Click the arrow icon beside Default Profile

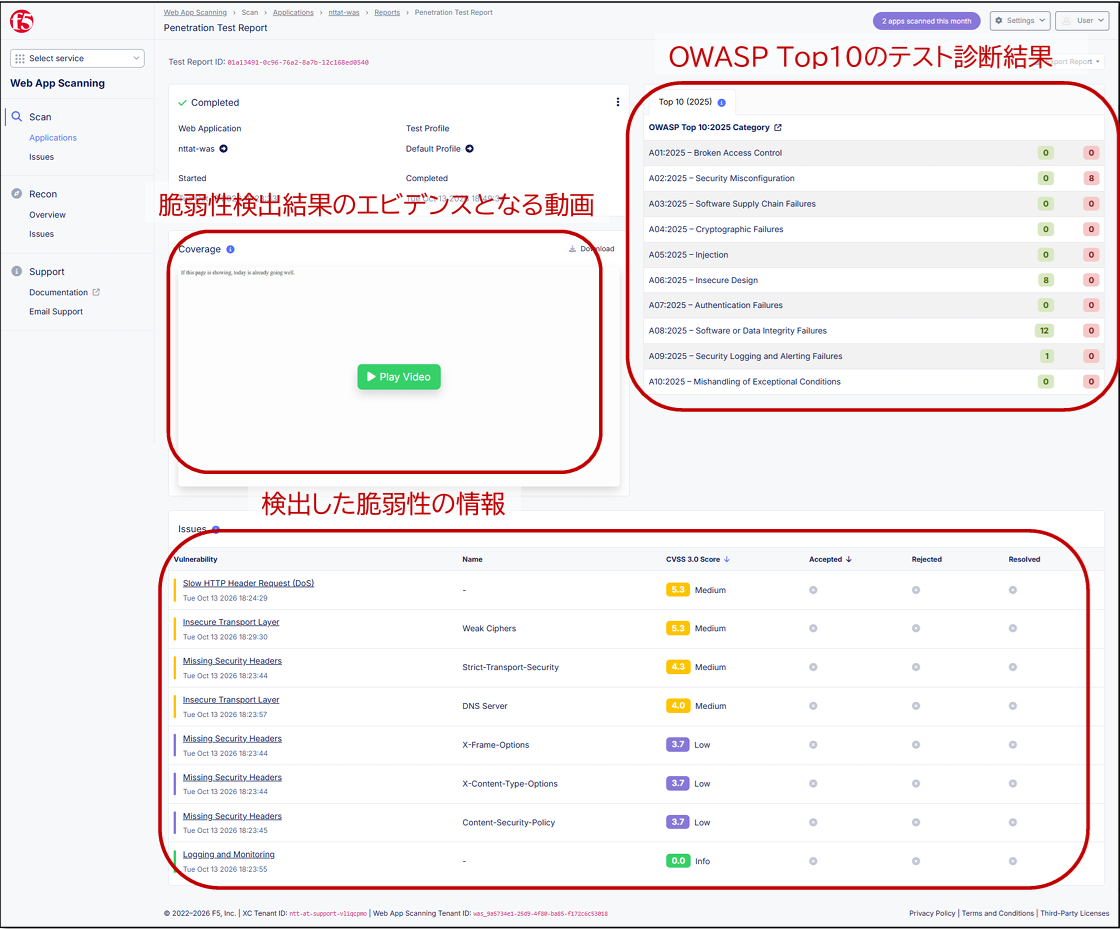(469, 149)
